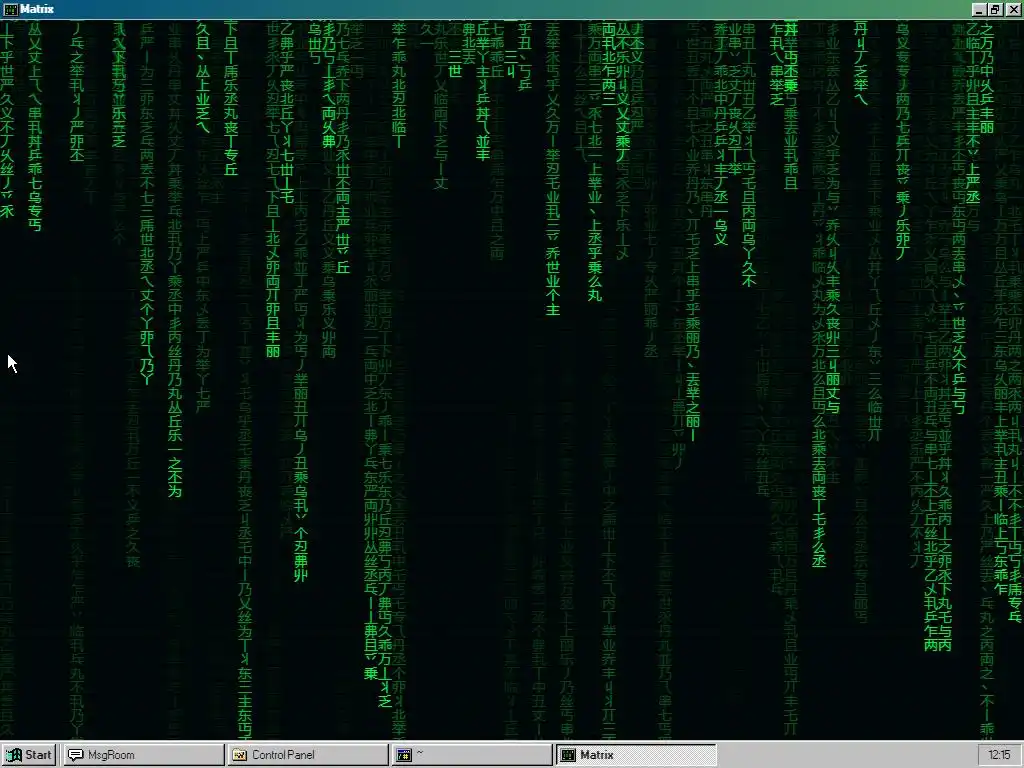The height and width of the screenshot is (768, 1024).
Task: Close the Matrix window
Action: (1013, 9)
